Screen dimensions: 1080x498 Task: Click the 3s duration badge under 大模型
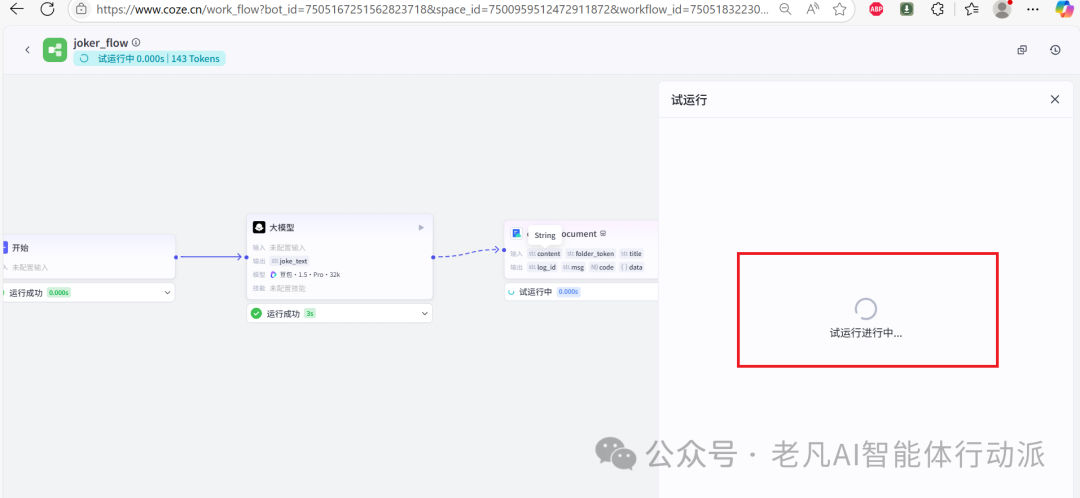[x=310, y=313]
